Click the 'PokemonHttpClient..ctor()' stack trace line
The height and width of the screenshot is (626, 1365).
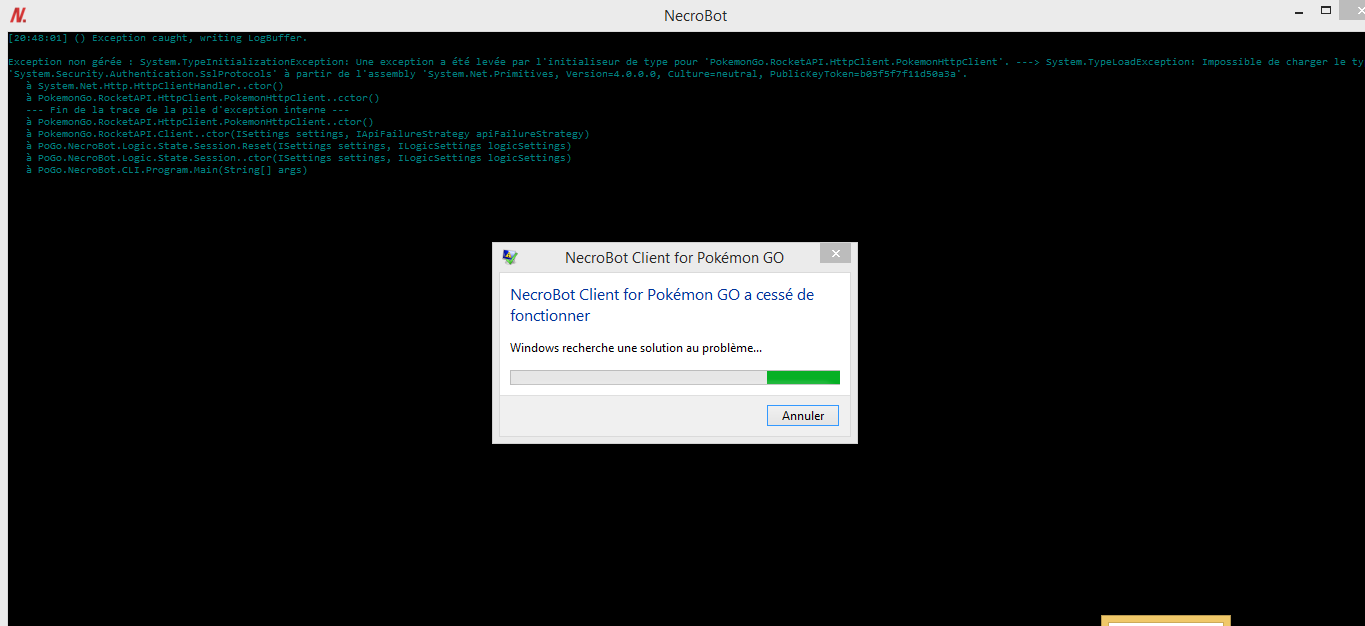(200, 122)
